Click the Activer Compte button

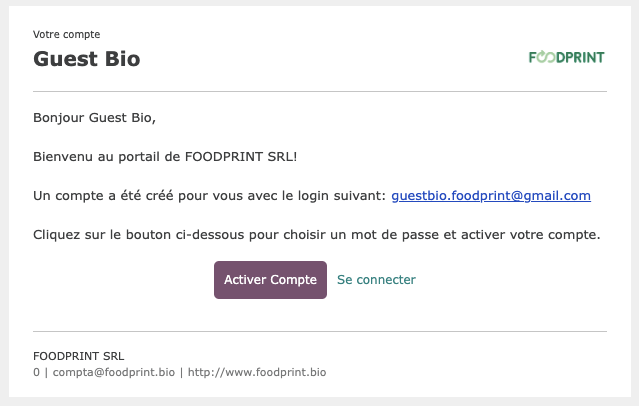point(270,280)
